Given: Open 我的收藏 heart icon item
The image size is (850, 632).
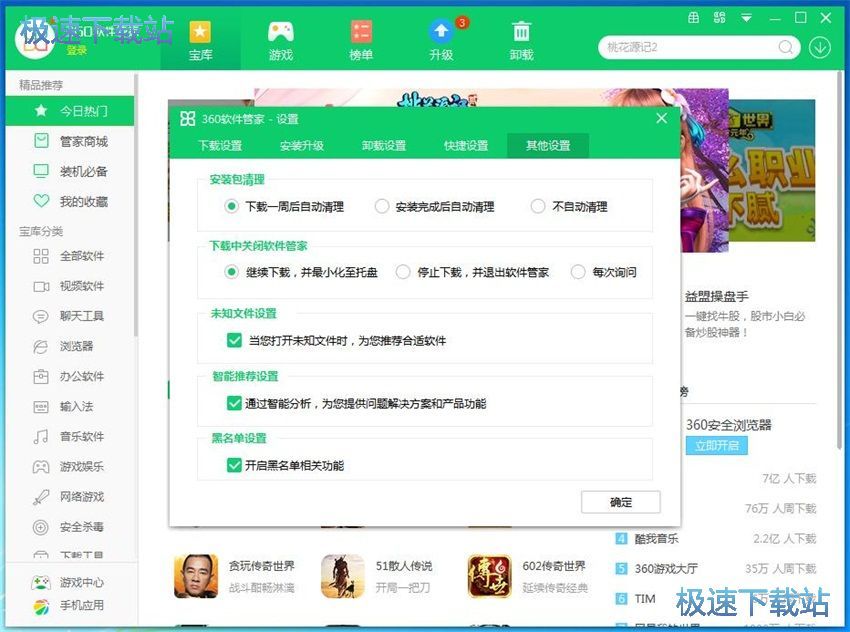Looking at the screenshot, I should [69, 202].
